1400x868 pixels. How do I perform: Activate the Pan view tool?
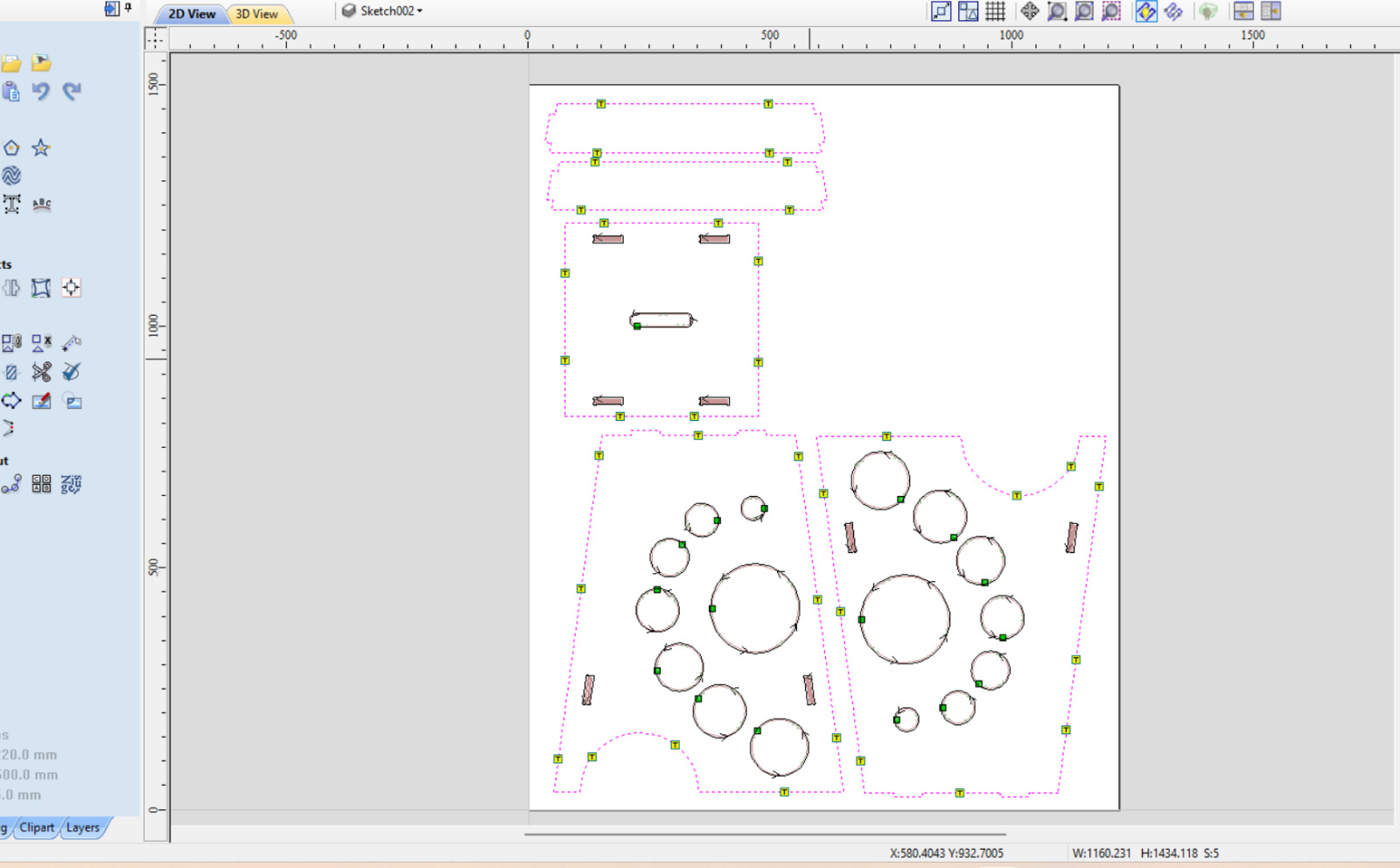coord(1030,11)
